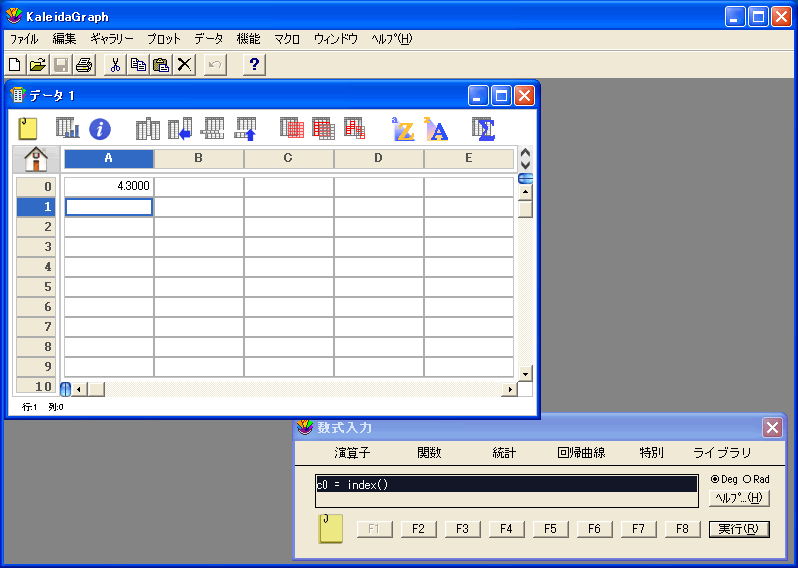
Task: Open the ファイル menu
Action: [x=24, y=39]
